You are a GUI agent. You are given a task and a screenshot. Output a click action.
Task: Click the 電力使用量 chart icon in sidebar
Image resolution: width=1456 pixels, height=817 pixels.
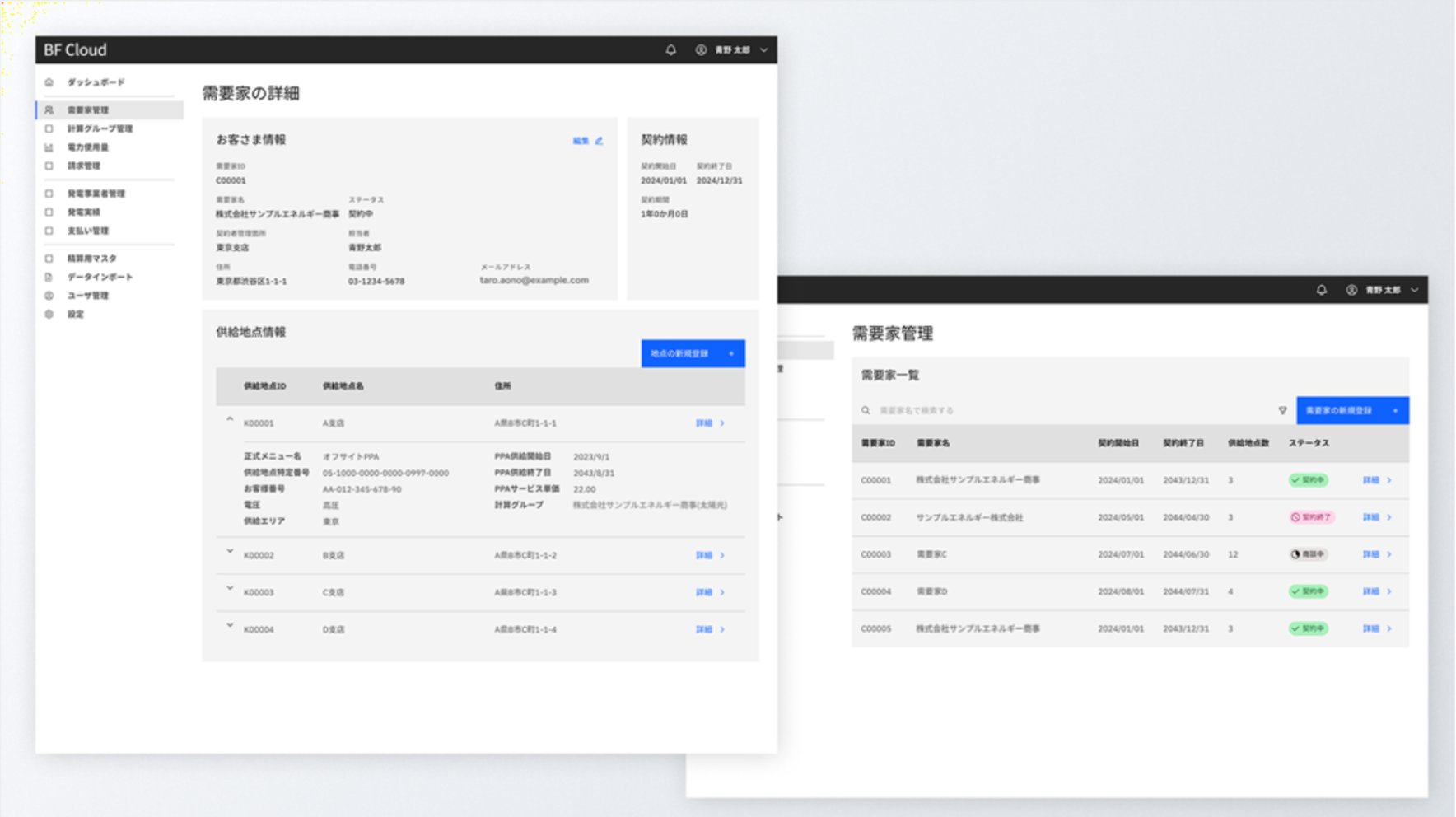coord(49,147)
